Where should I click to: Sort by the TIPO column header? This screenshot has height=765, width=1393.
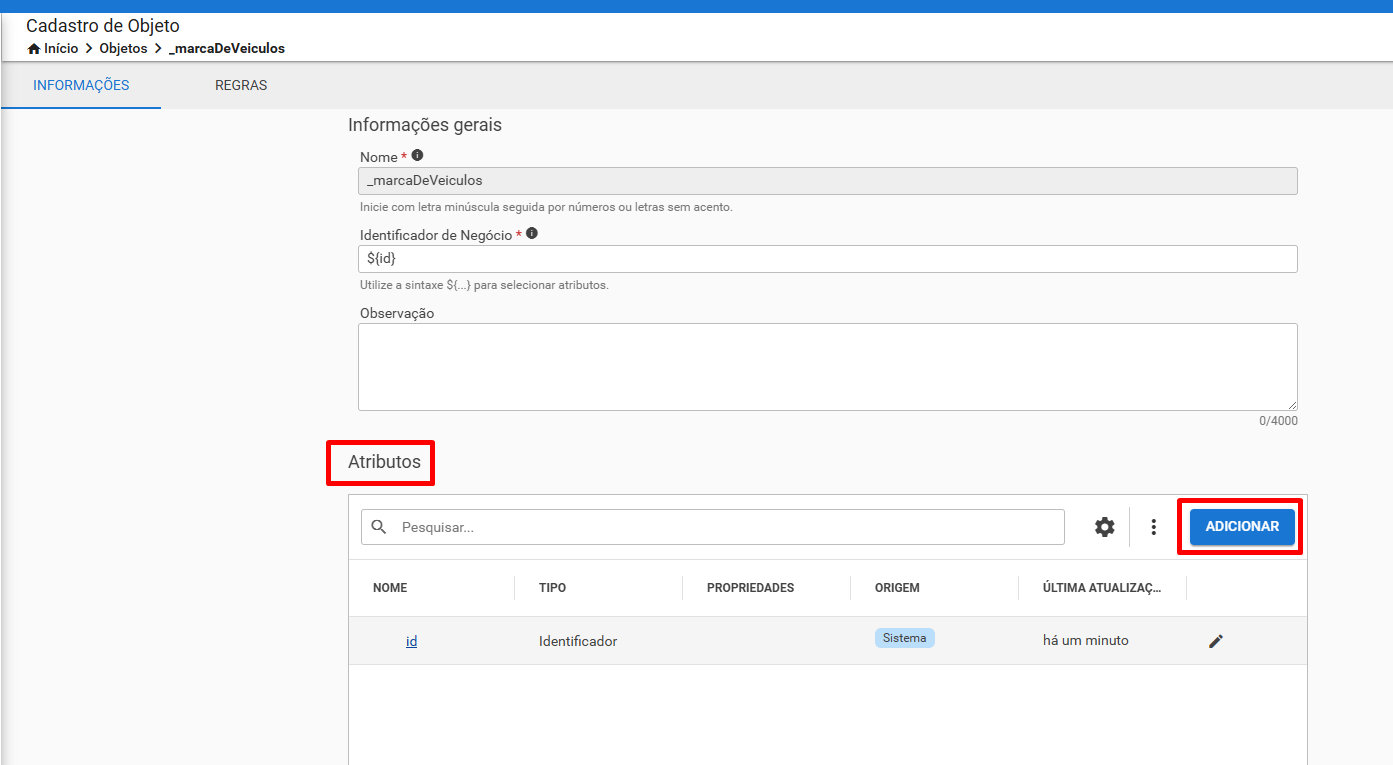[x=552, y=588]
